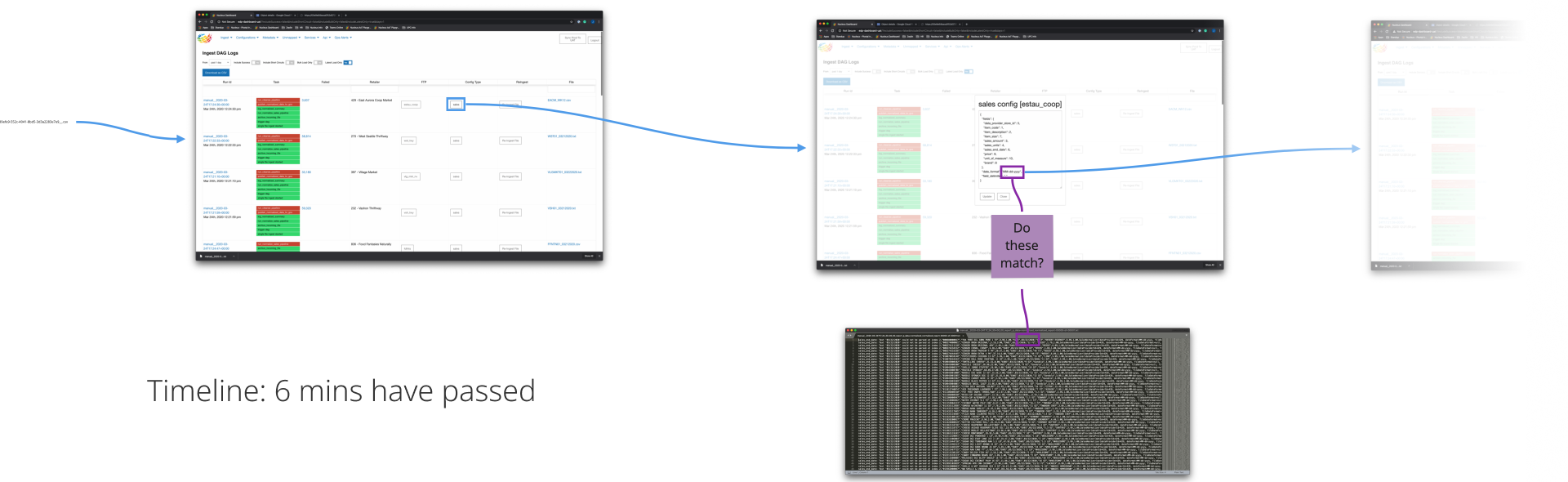The width and height of the screenshot is (1568, 482).
Task: Click the estau_coop FTP button in left window
Action: click(411, 105)
